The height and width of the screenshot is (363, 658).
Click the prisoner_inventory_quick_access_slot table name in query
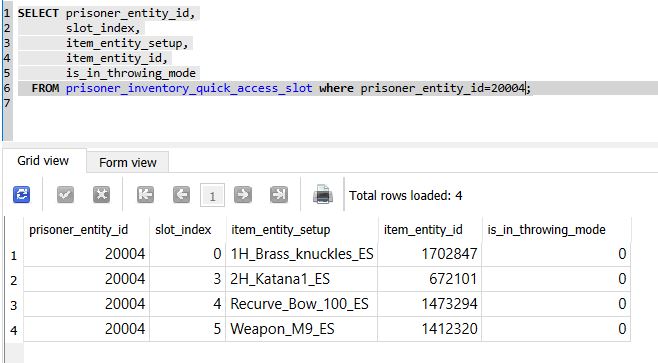(189, 88)
